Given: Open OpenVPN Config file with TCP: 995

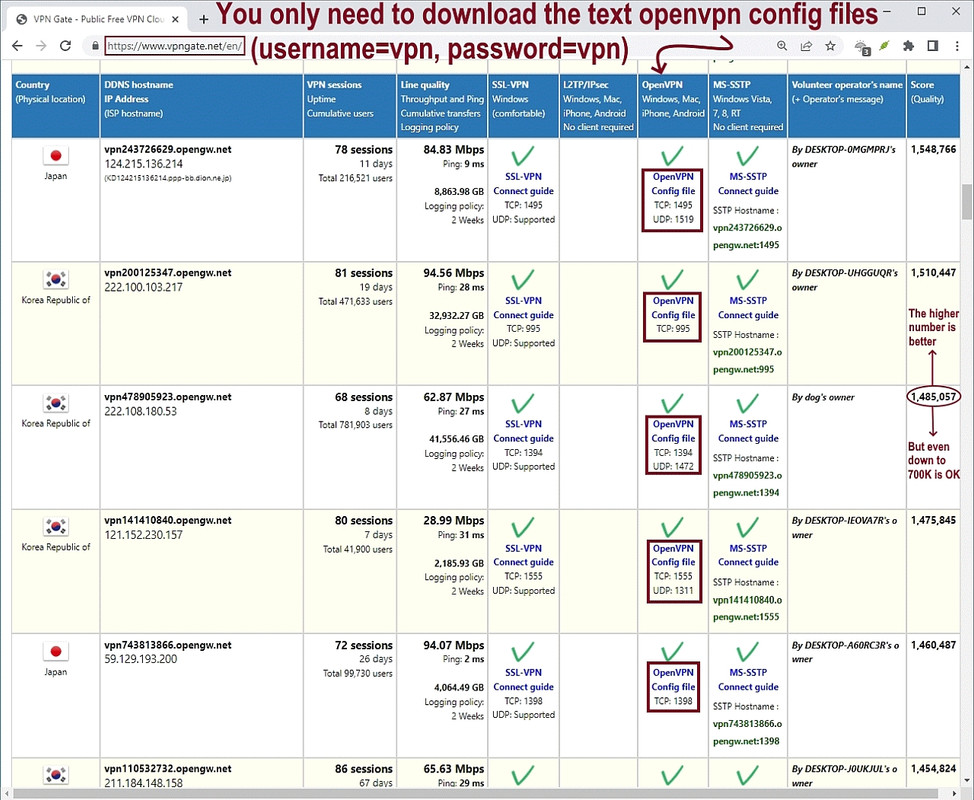Looking at the screenshot, I should click(673, 307).
